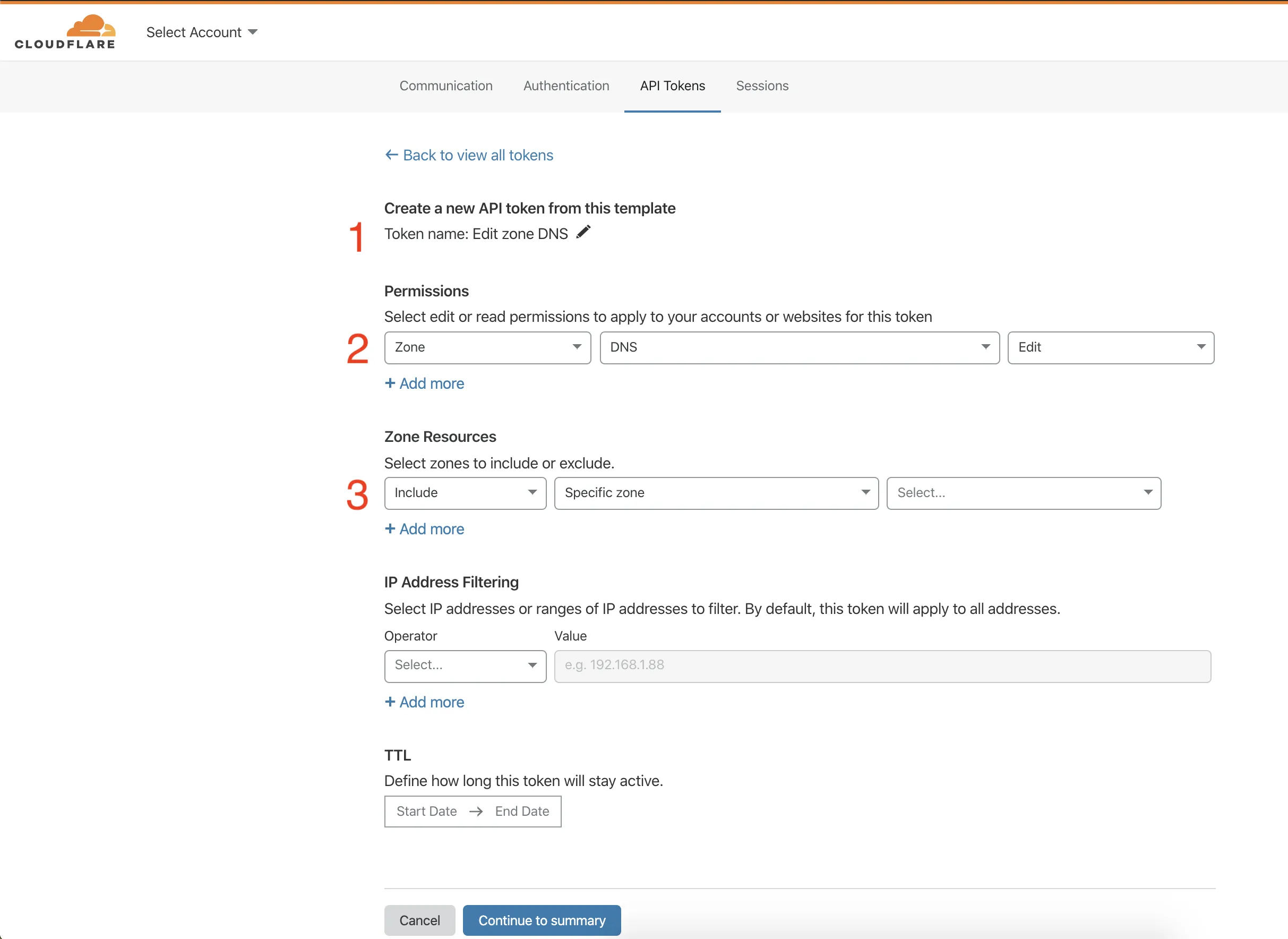Open the Edit permissions level dropdown

click(1110, 347)
